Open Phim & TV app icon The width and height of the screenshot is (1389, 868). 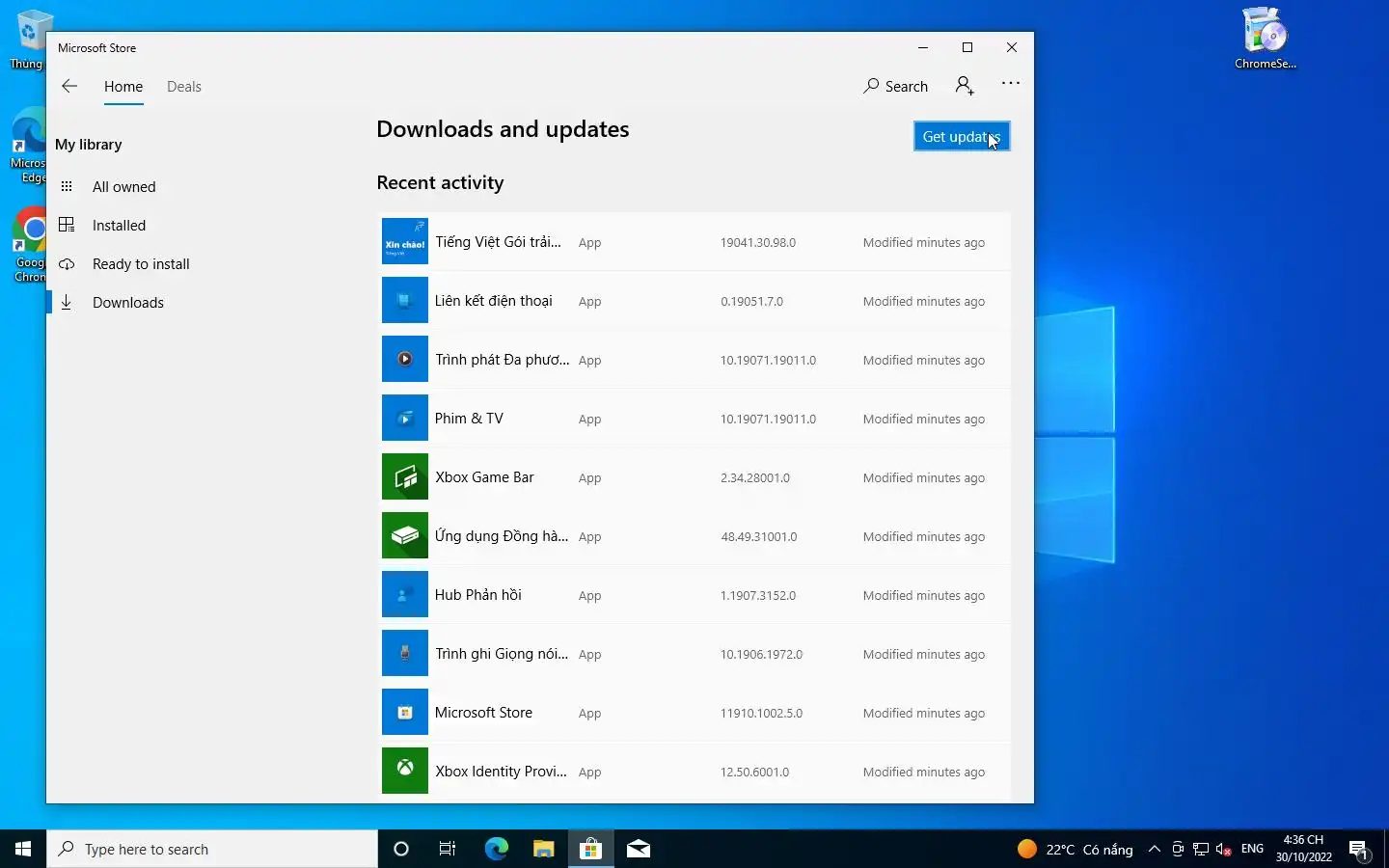point(405,418)
